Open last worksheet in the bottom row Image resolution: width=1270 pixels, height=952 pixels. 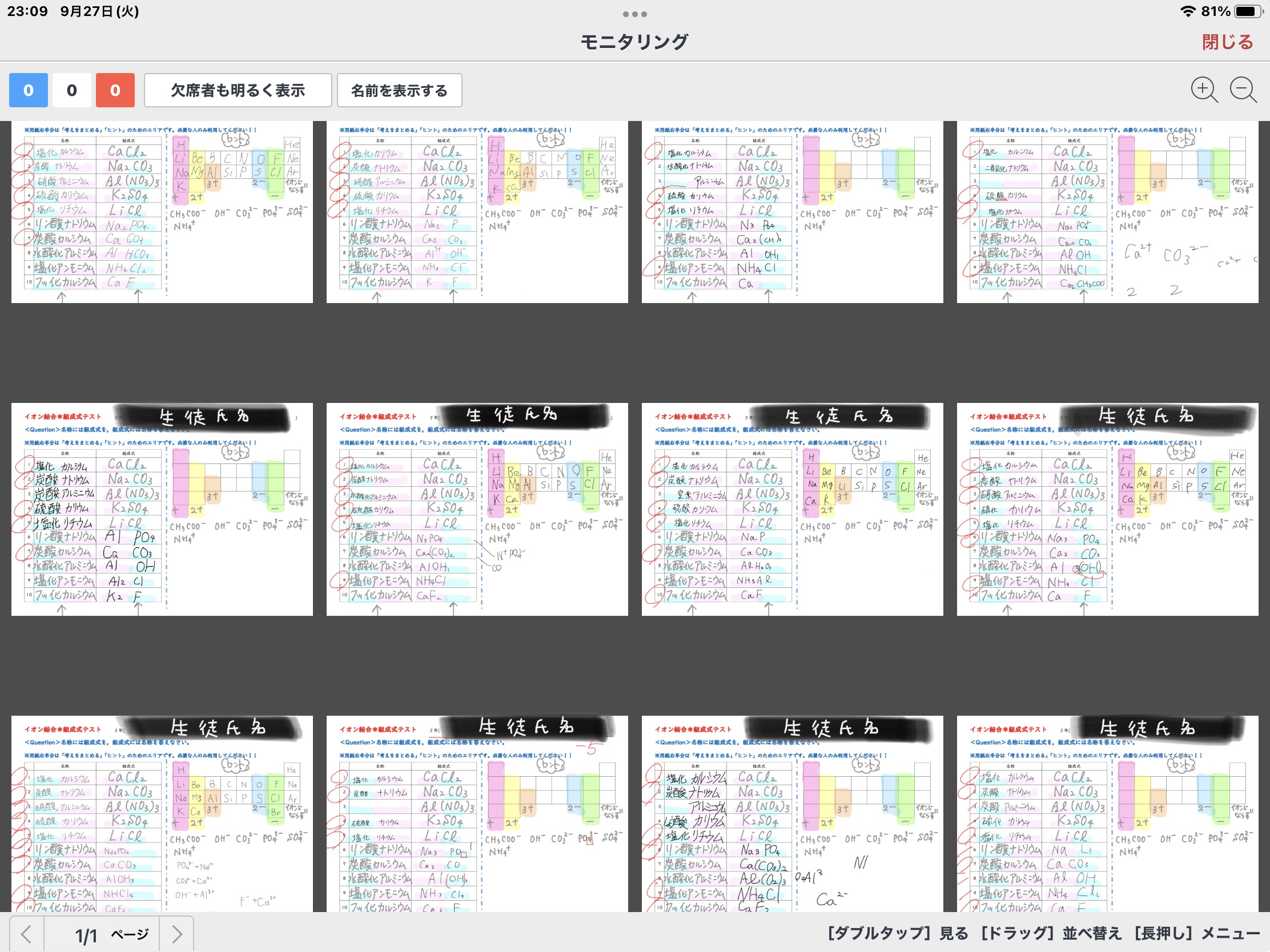point(1107,813)
